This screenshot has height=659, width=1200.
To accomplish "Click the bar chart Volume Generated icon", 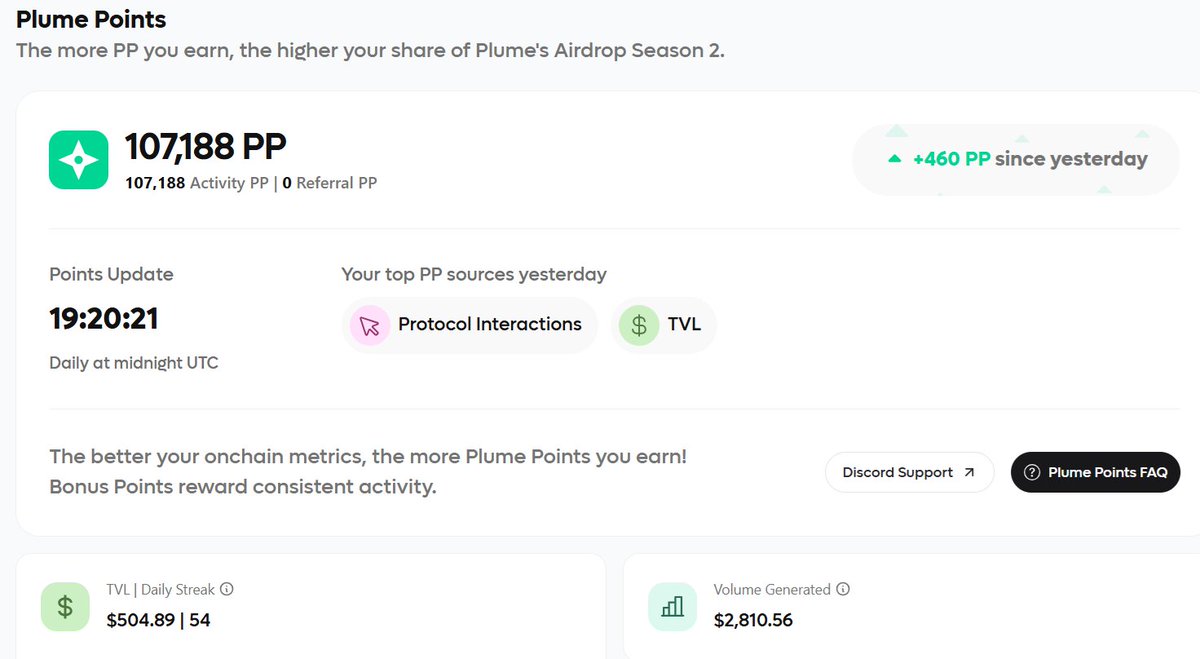I will point(673,606).
